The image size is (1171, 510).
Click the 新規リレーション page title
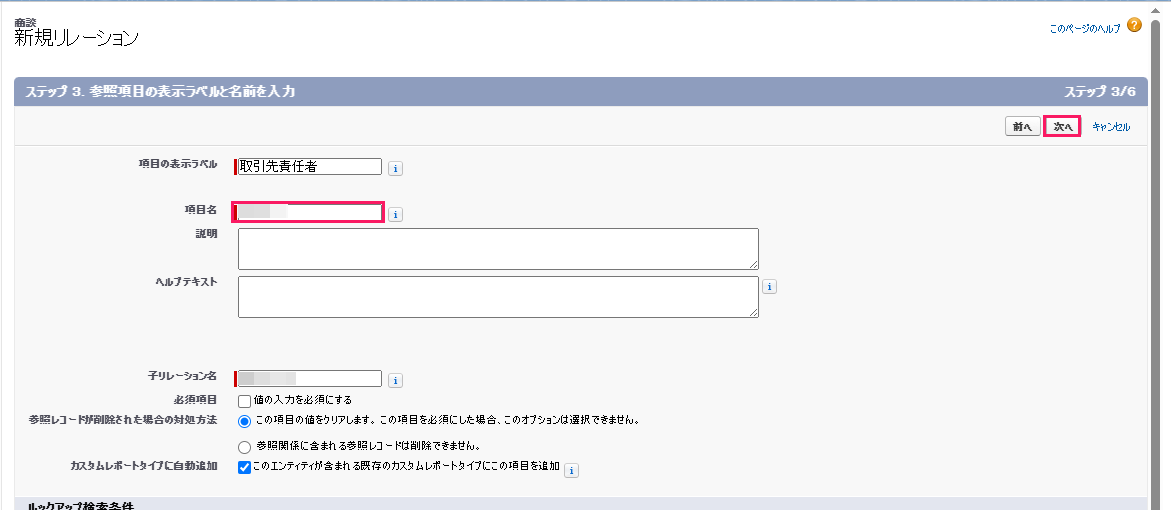[76, 39]
